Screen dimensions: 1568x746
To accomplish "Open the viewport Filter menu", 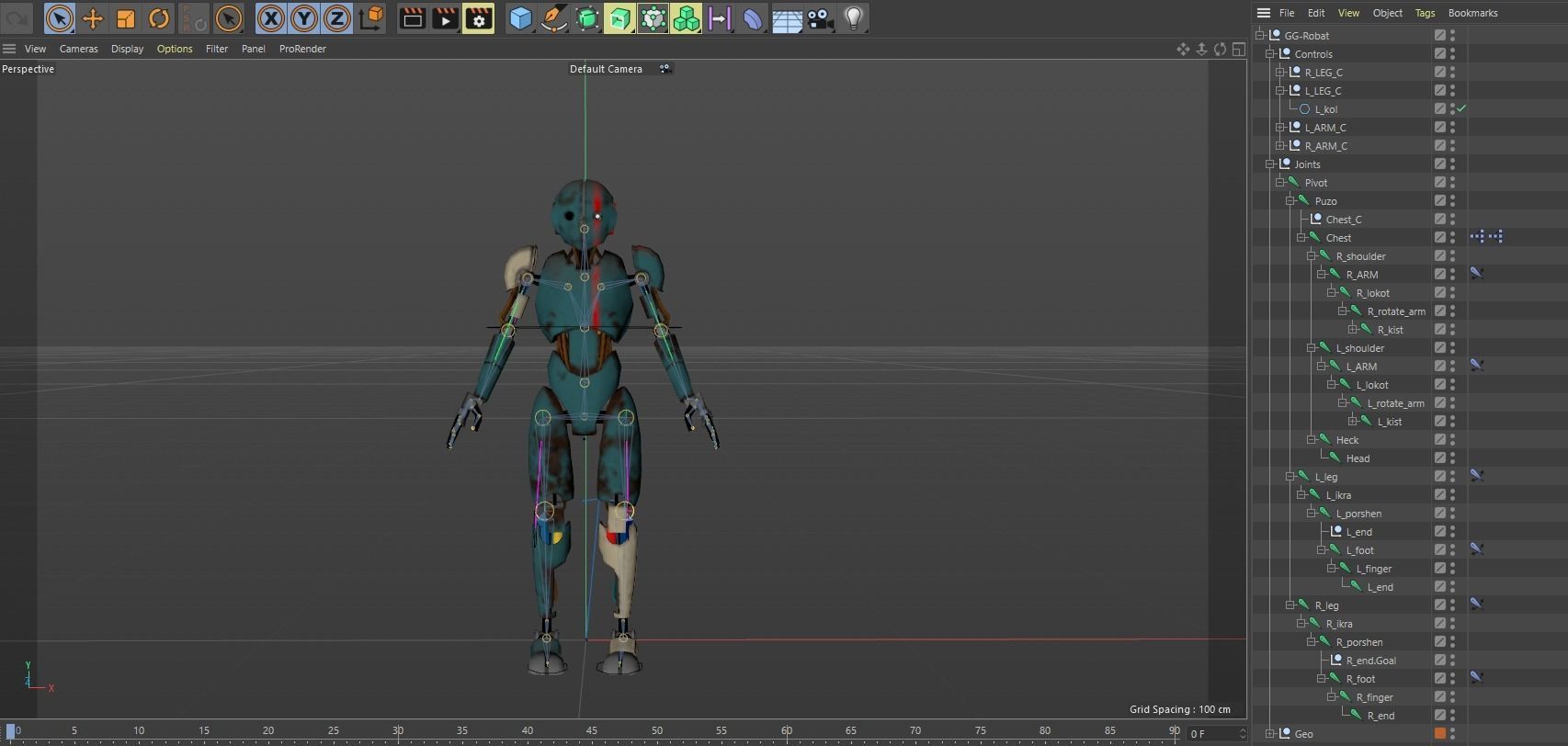I will point(217,49).
